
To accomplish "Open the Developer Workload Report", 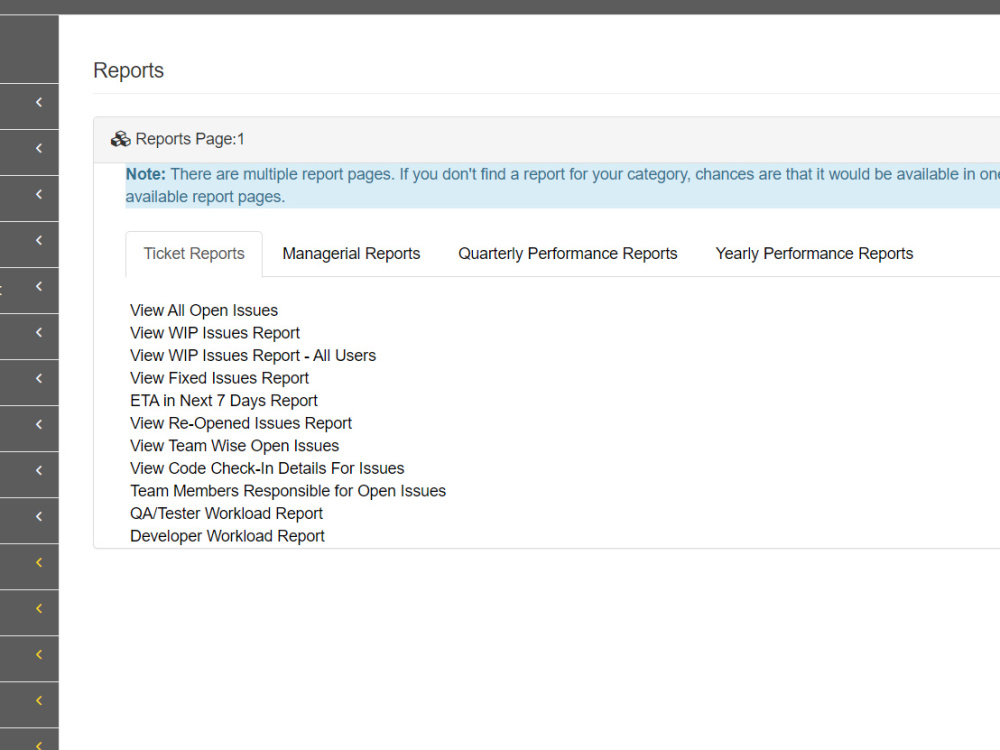I will click(x=228, y=536).
